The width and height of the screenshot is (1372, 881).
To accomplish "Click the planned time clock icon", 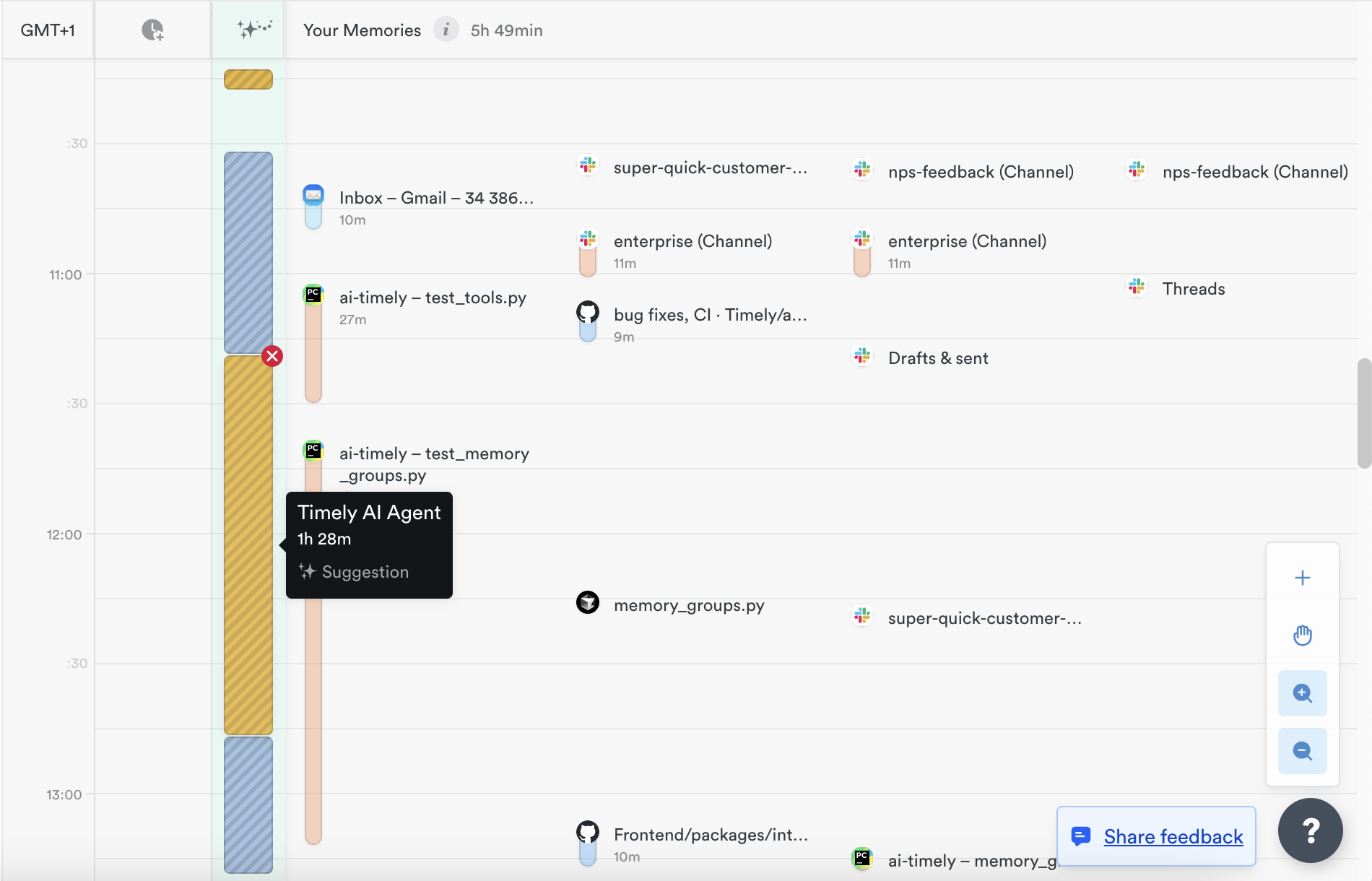I will [152, 30].
